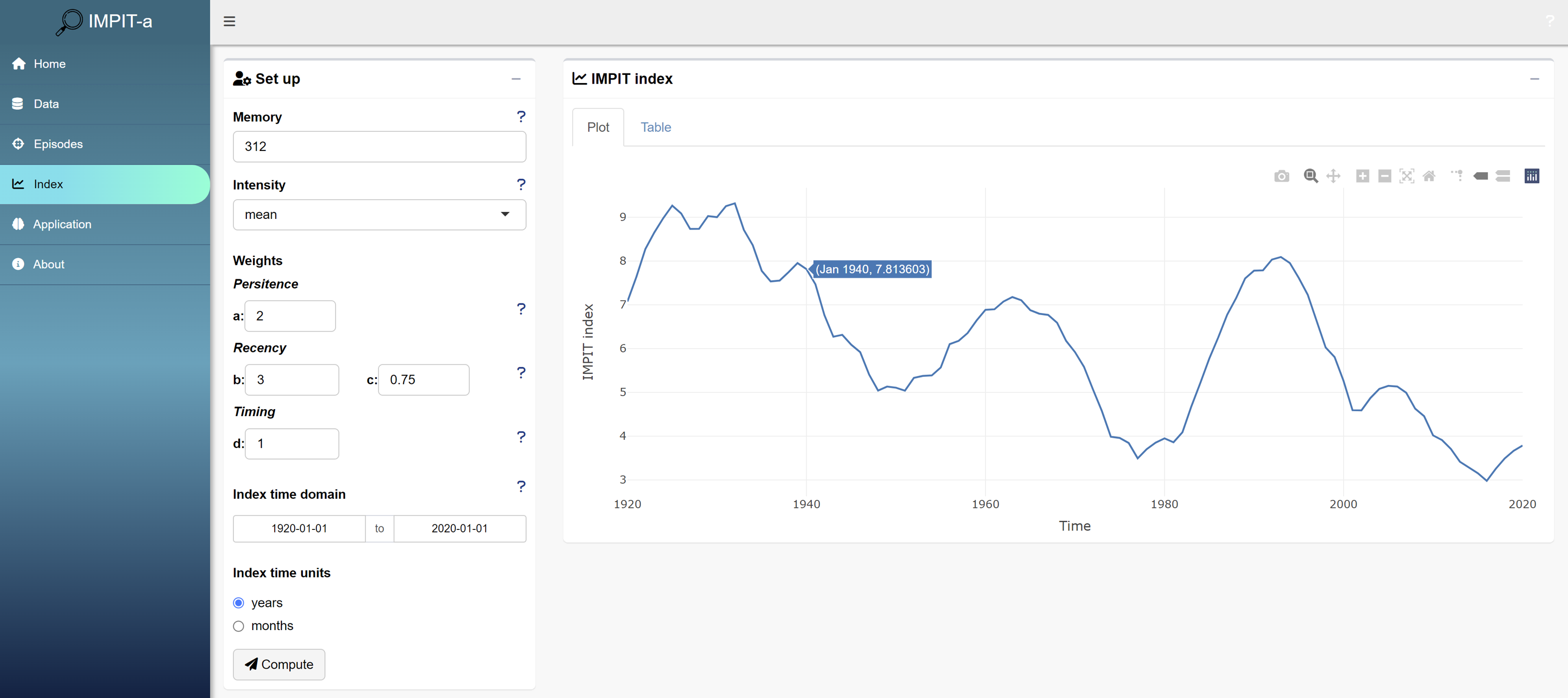Switch to the Table tab
The image size is (1568, 698).
655,127
